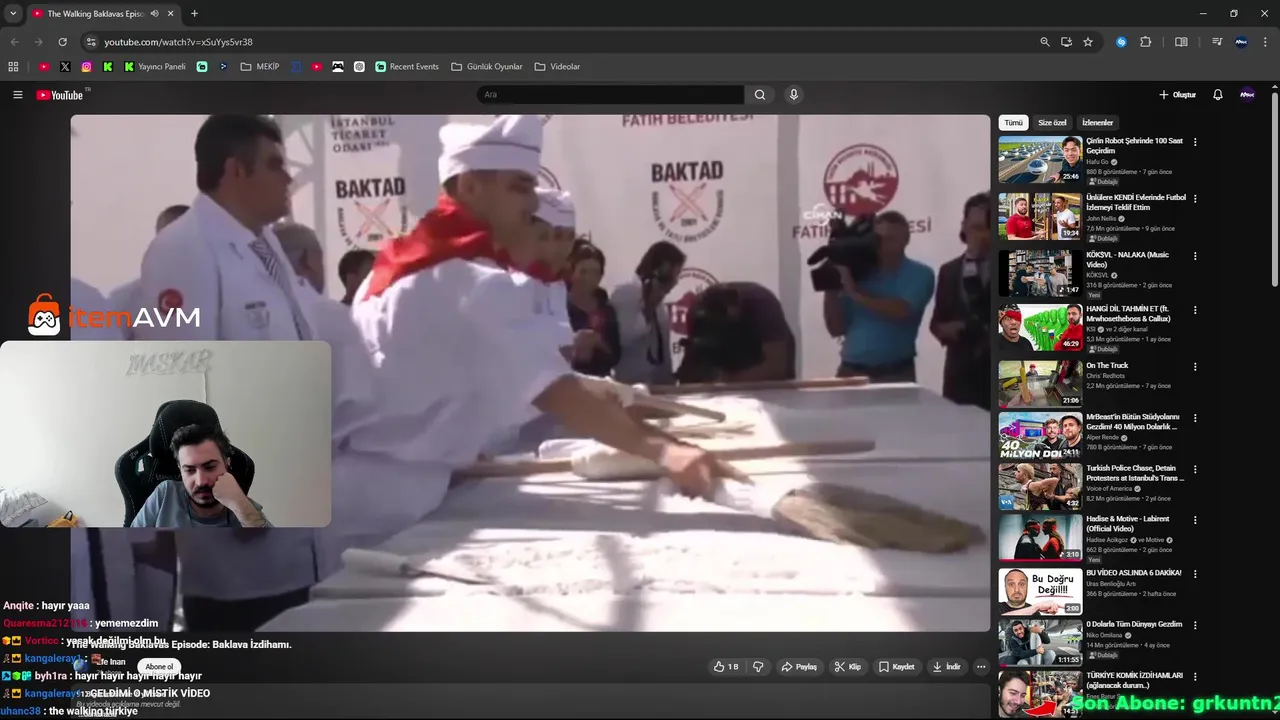Open the On The Truck video thumbnail
This screenshot has width=1280, height=720.
pyautogui.click(x=1040, y=383)
